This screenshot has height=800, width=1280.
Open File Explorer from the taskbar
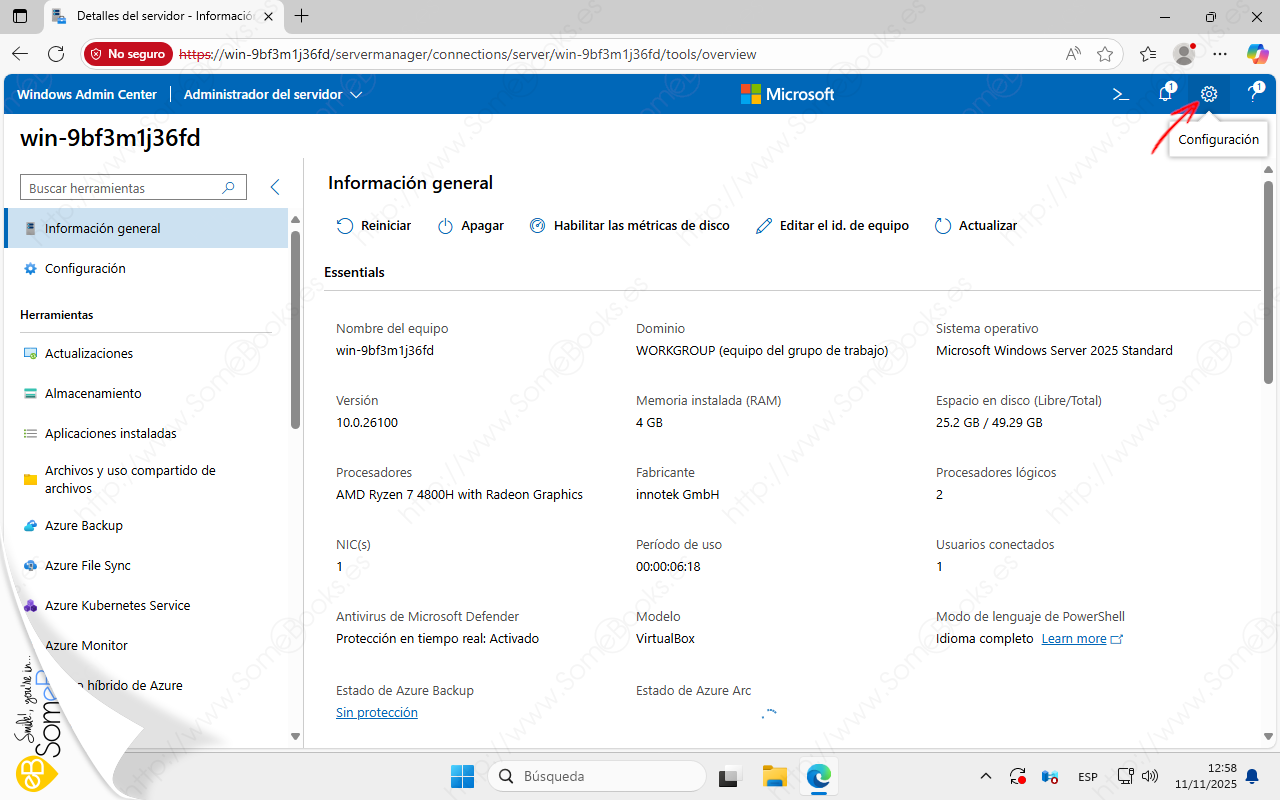pyautogui.click(x=775, y=776)
